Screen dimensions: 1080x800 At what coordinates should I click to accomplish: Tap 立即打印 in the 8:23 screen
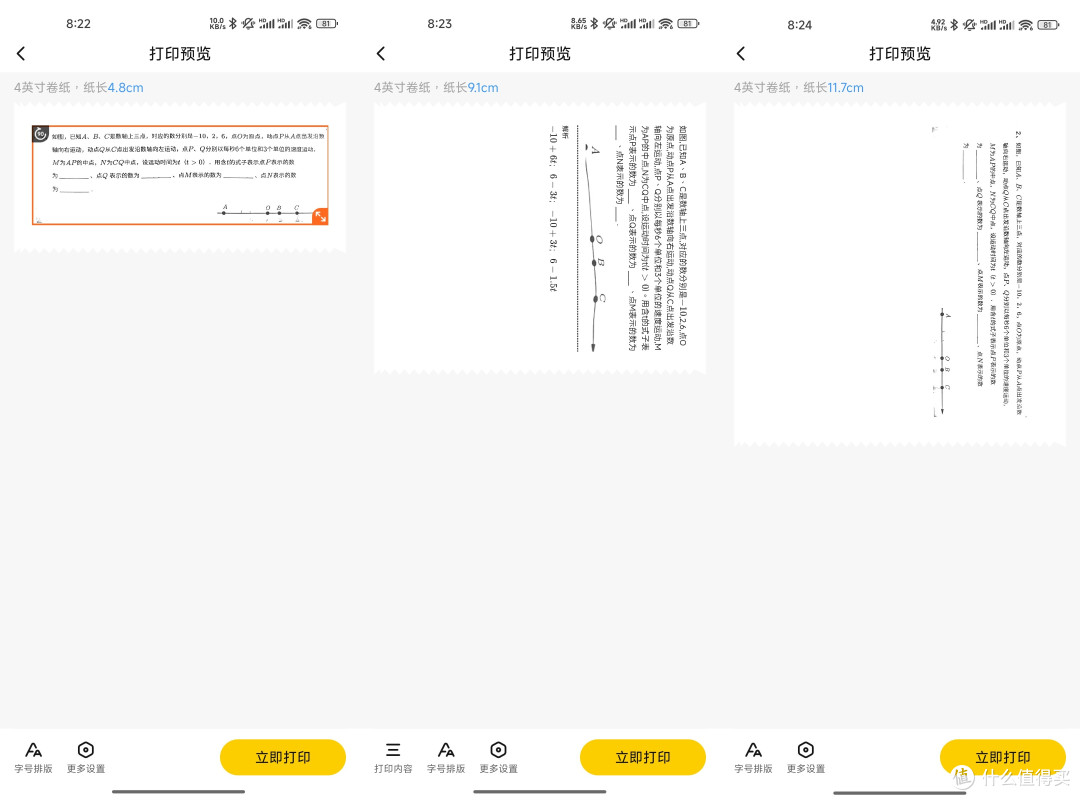click(x=643, y=757)
